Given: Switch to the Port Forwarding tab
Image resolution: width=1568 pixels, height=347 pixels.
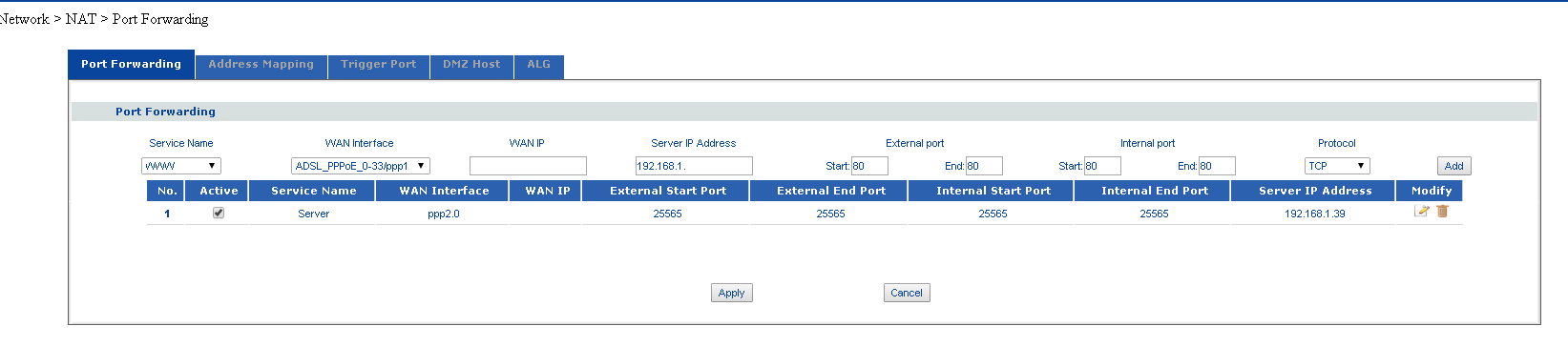Looking at the screenshot, I should [131, 64].
